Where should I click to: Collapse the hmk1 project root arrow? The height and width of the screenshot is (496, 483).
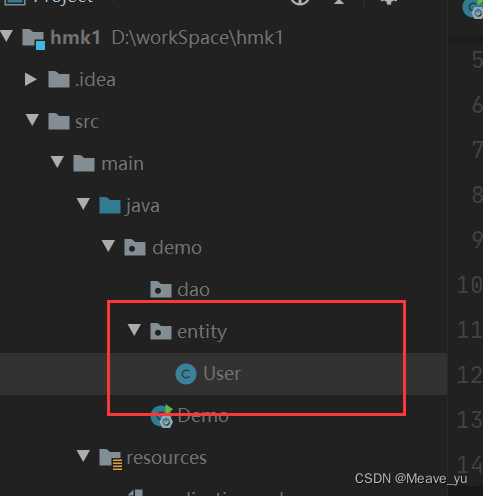pyautogui.click(x=7, y=35)
